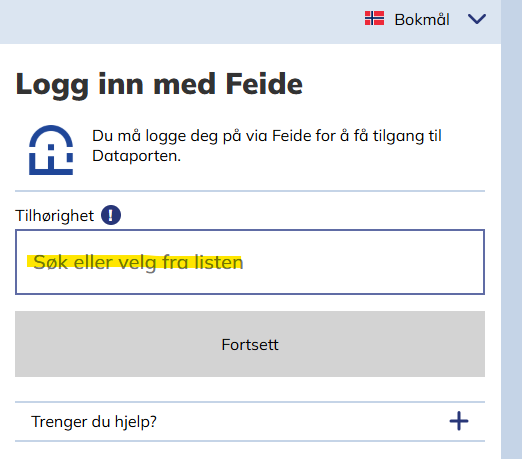Screen dimensions: 522x459
Task: Click the word Dataporten in description
Action: tap(136, 156)
